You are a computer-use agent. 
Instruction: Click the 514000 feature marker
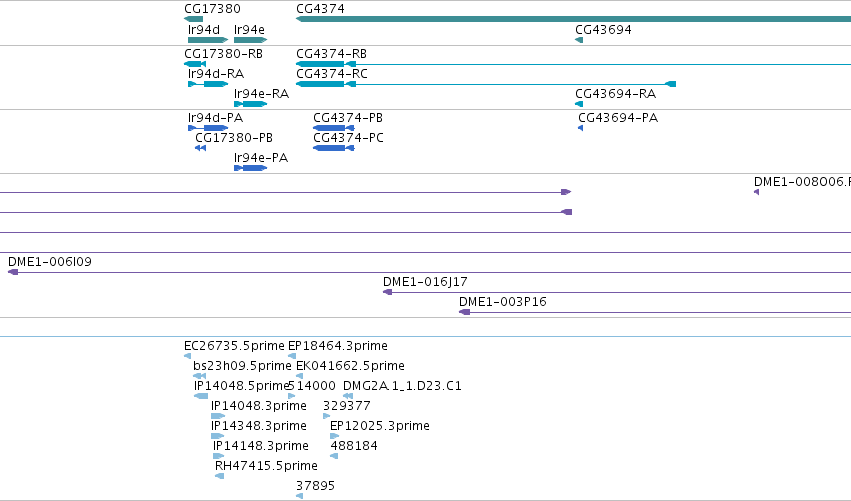click(x=291, y=396)
